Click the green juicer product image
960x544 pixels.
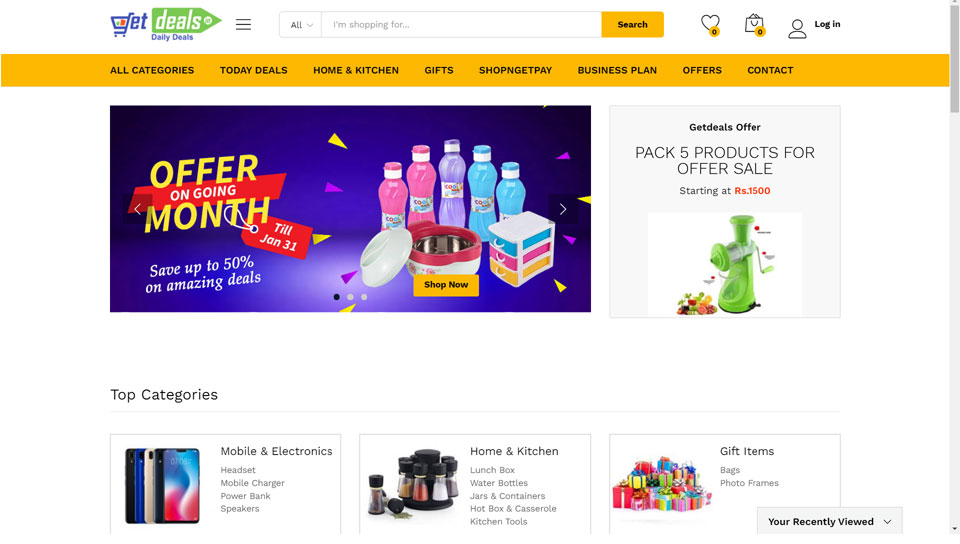pos(725,264)
